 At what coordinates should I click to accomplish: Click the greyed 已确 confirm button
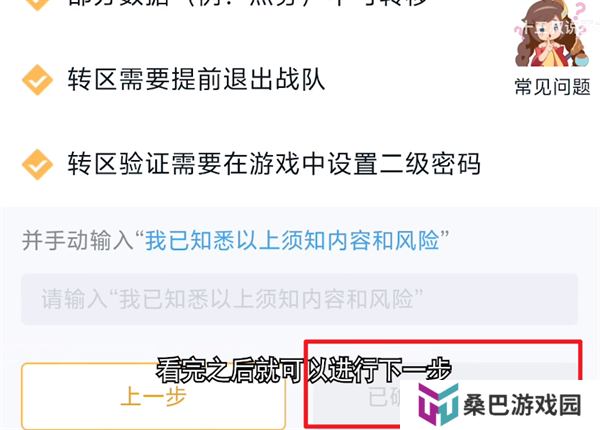point(356,394)
